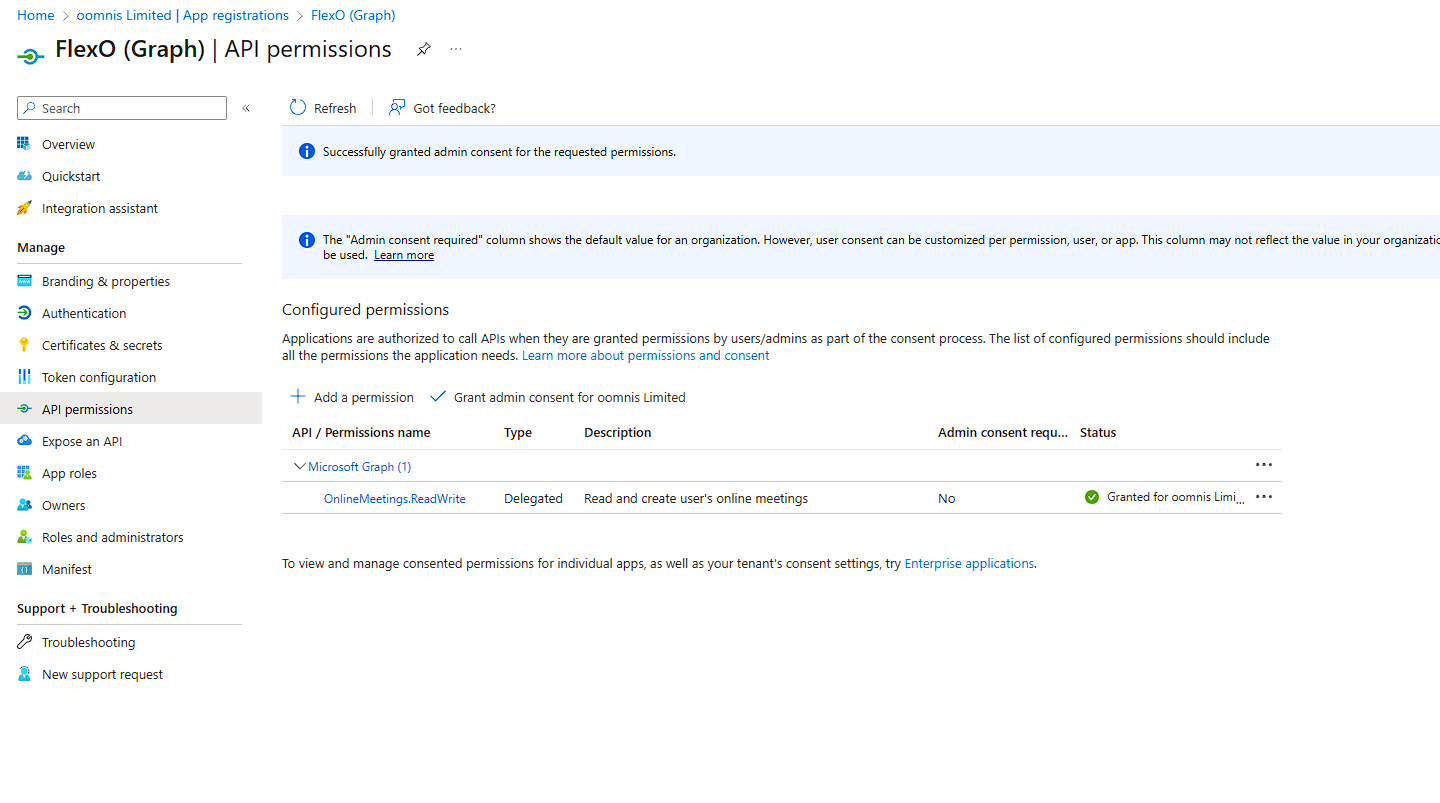Click the green Granted status check icon
1440x803 pixels.
pos(1092,497)
